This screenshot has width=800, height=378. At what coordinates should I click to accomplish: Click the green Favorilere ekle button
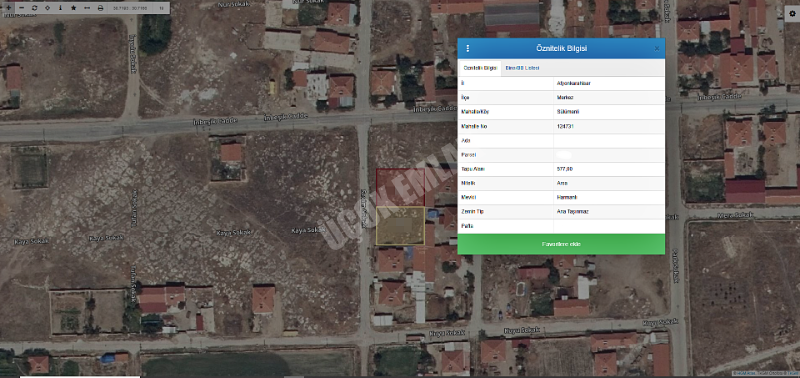click(561, 244)
